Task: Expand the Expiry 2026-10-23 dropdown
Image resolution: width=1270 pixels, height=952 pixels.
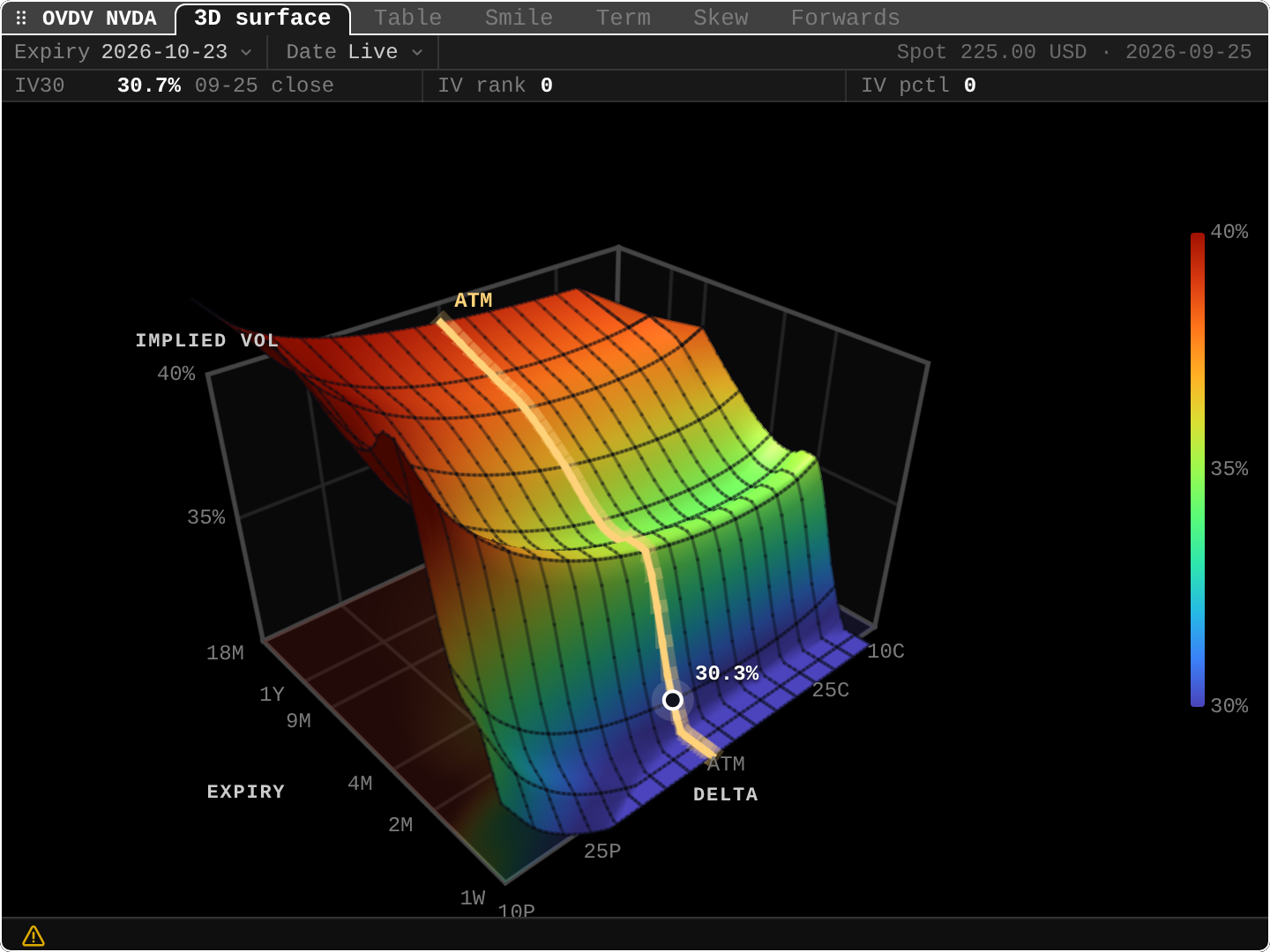Action: pos(133,52)
